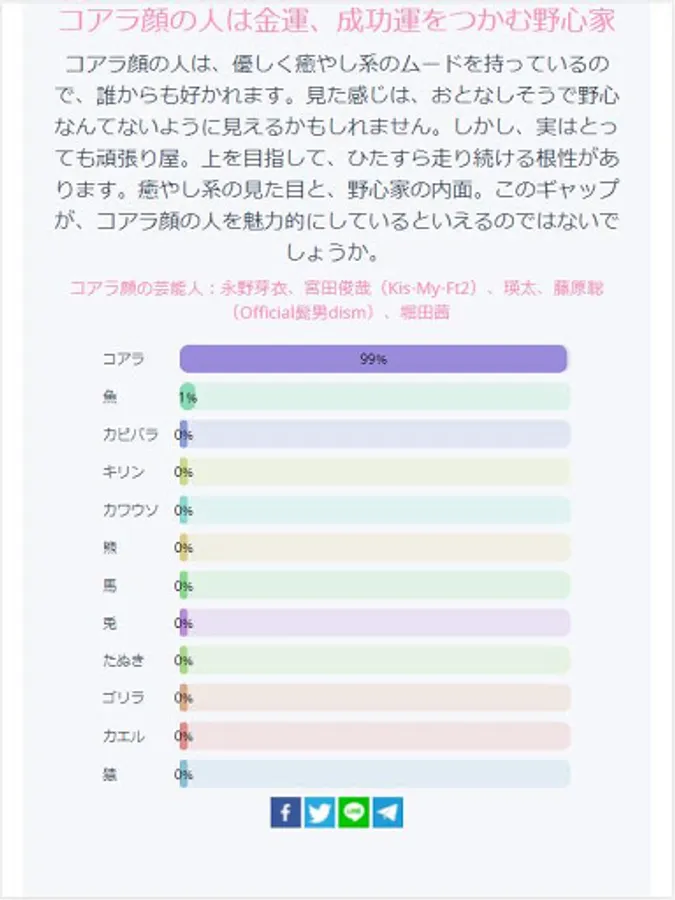Share result on Facebook

click(285, 812)
